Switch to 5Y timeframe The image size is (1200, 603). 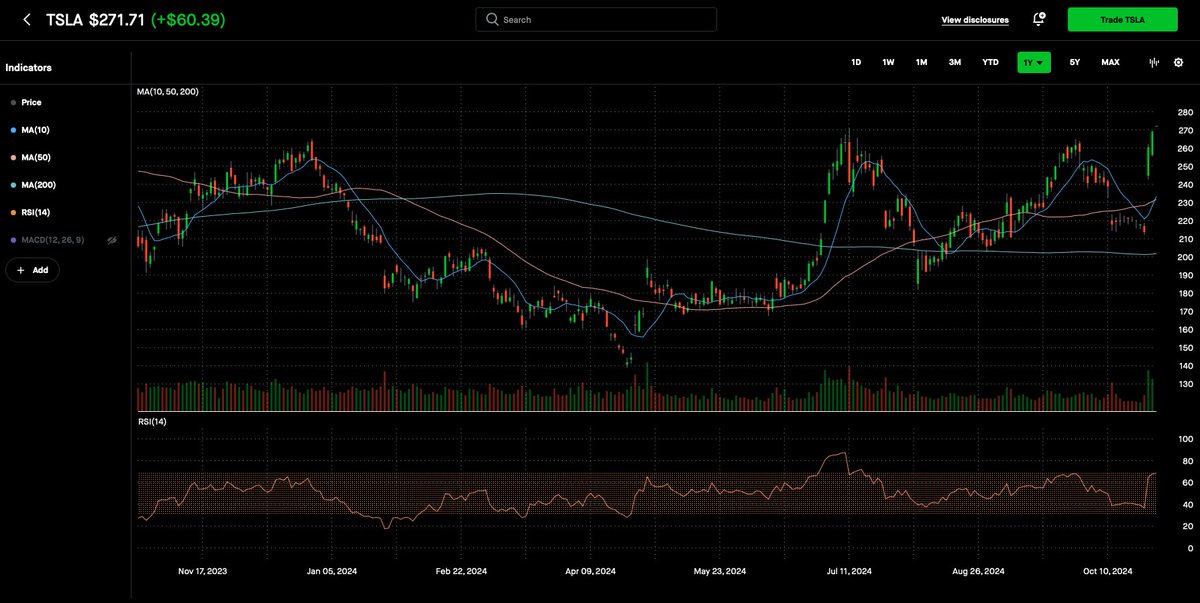(x=1075, y=62)
